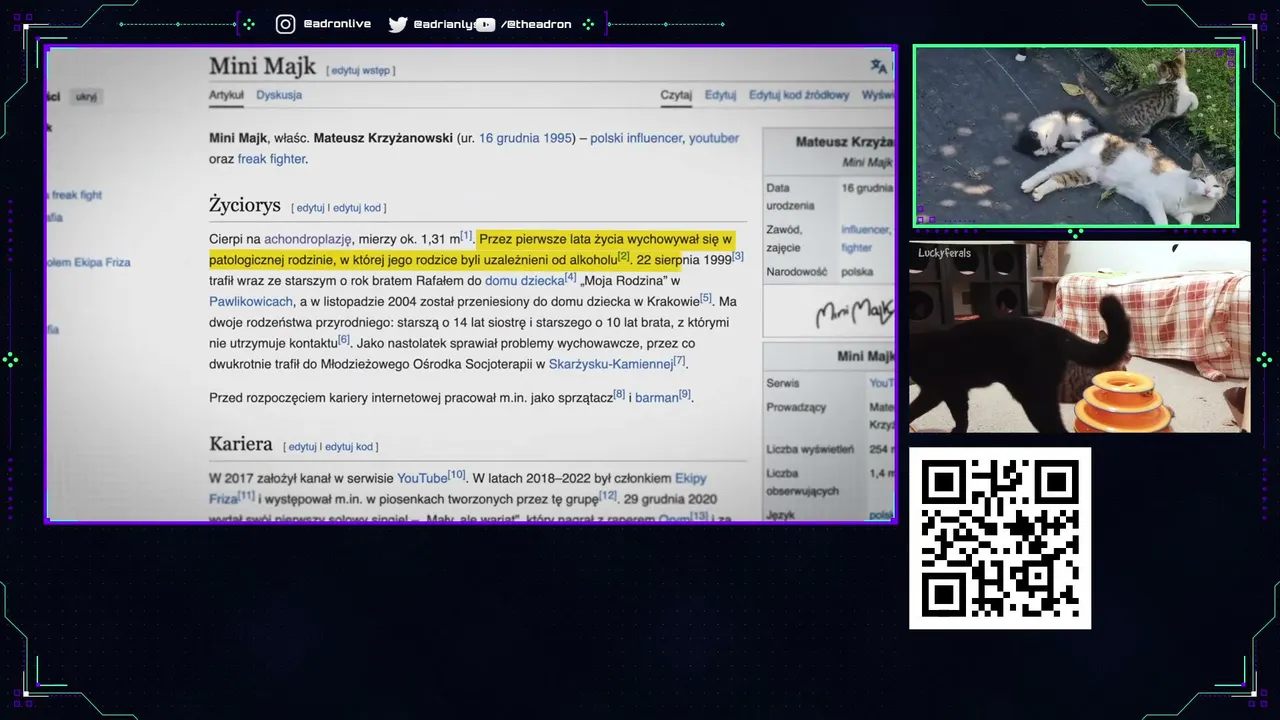Follow the 'Skarżysku-Kamiennej' link
1280x720 pixels.
coord(611,364)
